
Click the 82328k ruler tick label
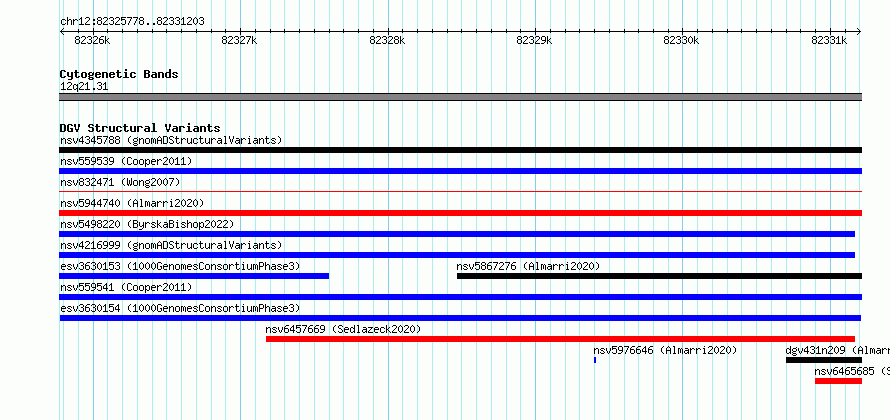[387, 40]
